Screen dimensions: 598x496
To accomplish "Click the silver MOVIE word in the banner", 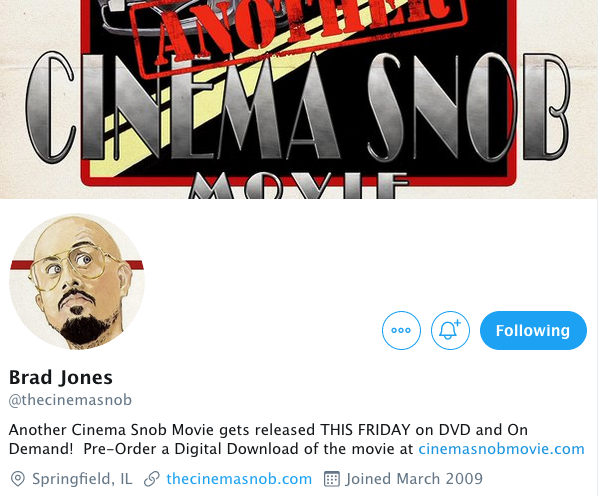I will (x=299, y=186).
